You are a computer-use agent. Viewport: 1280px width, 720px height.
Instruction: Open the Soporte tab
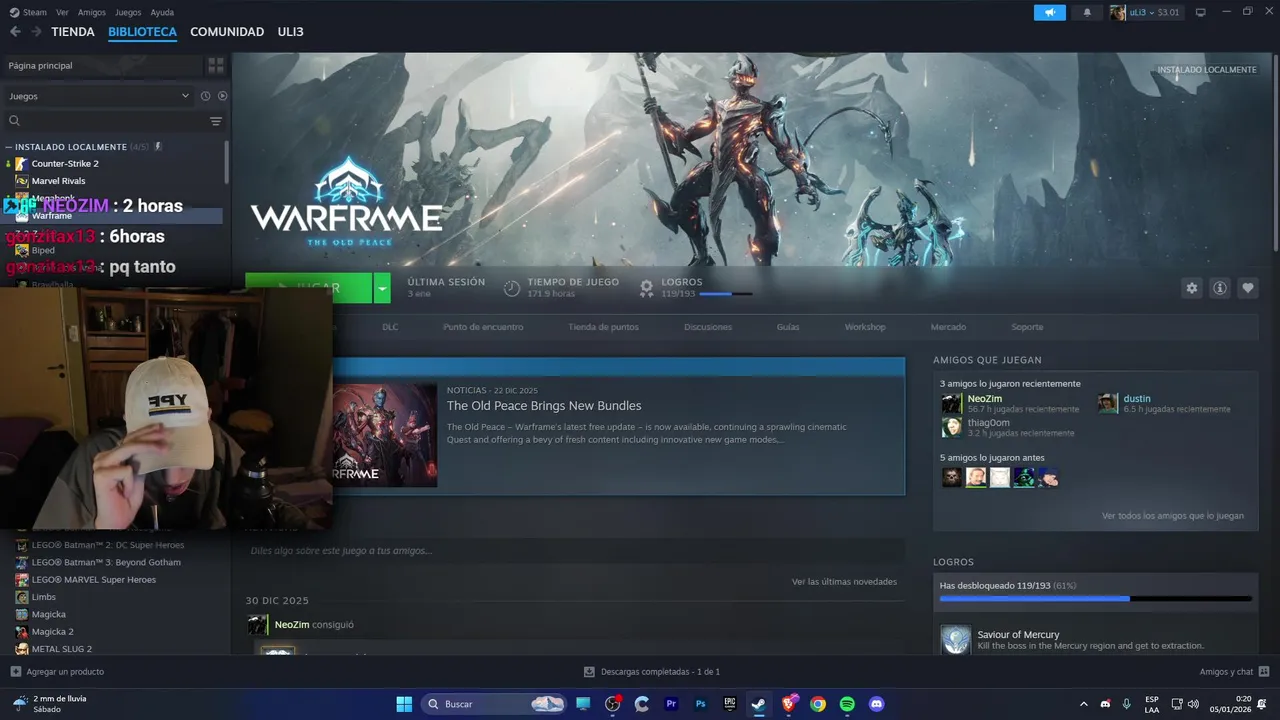click(1027, 327)
